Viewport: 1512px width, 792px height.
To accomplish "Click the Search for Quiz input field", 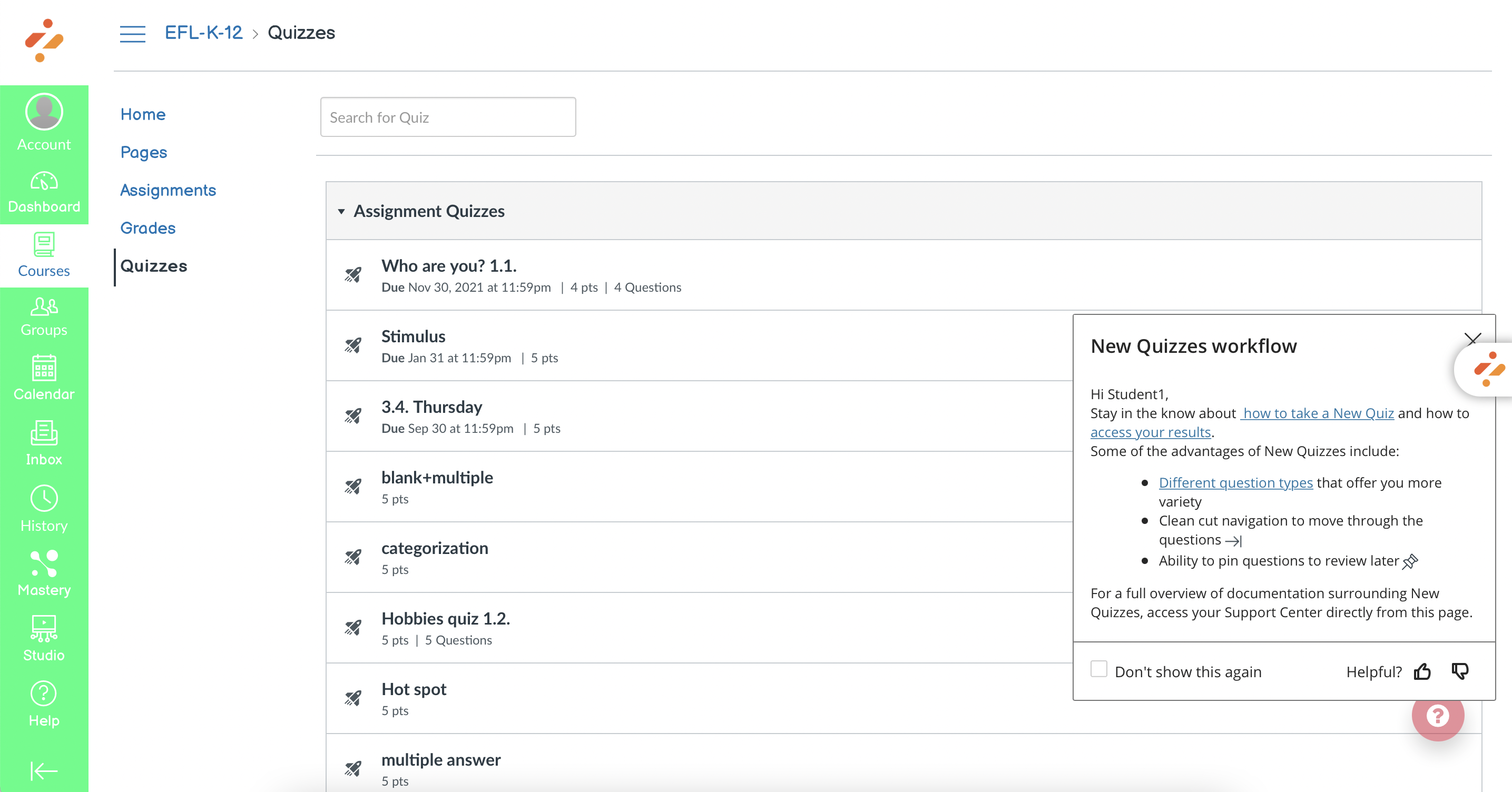I will [x=448, y=117].
